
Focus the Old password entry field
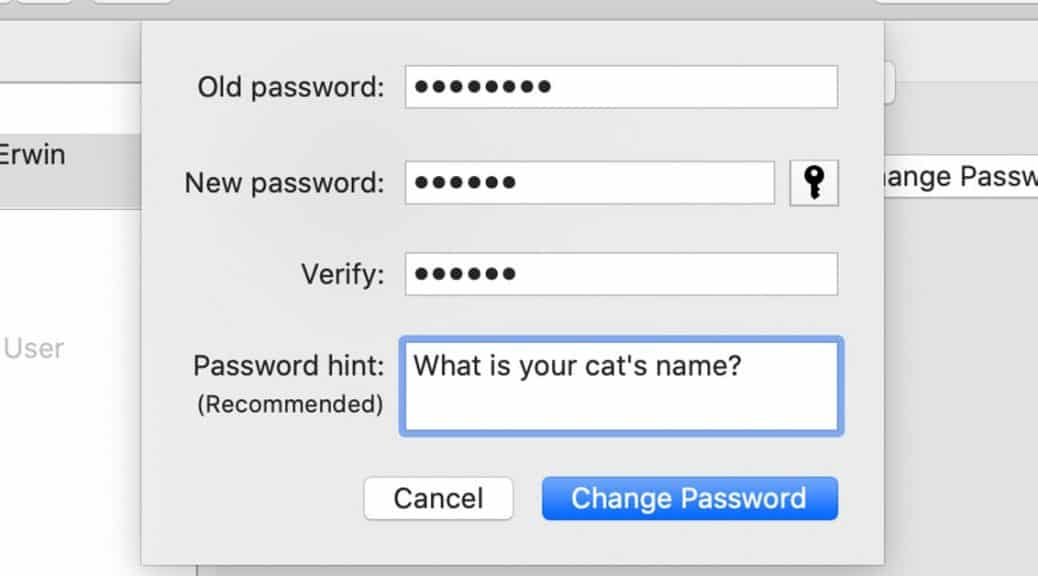[620, 87]
